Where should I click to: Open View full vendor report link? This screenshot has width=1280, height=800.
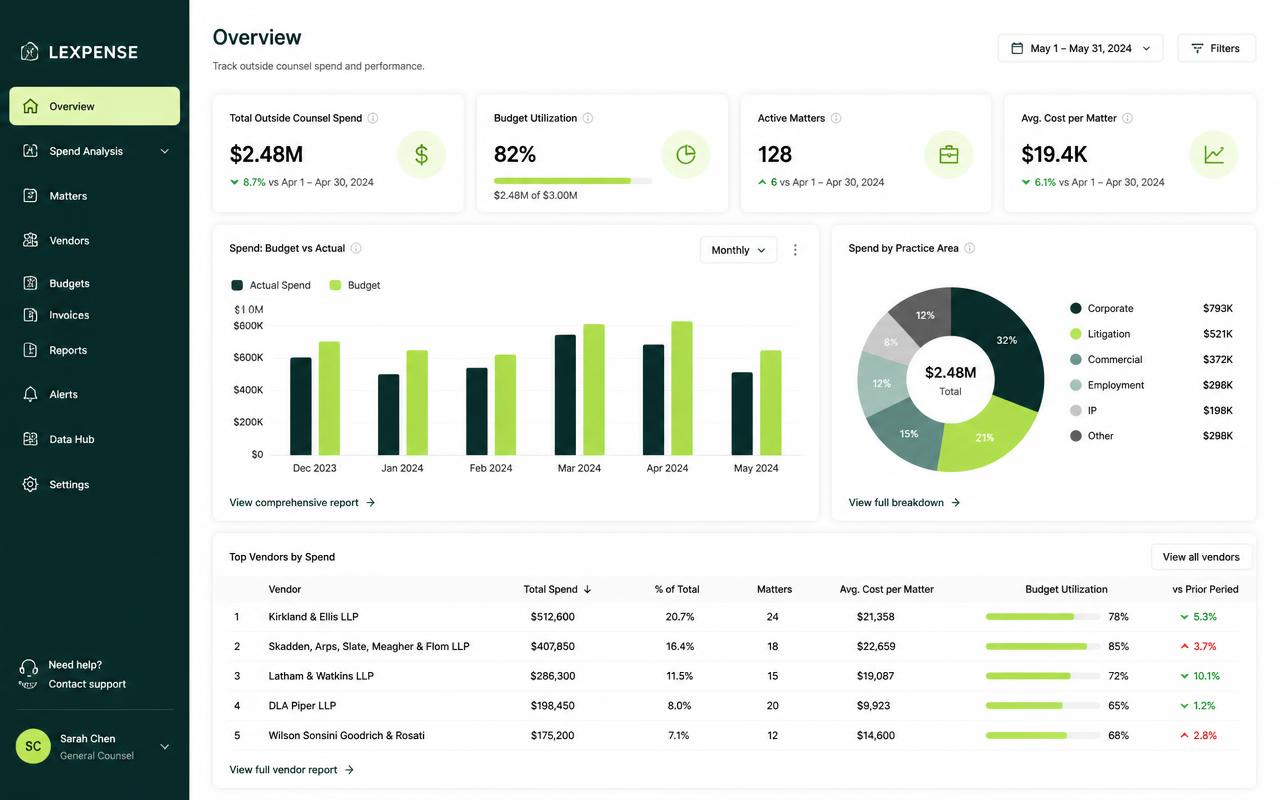pyautogui.click(x=292, y=770)
